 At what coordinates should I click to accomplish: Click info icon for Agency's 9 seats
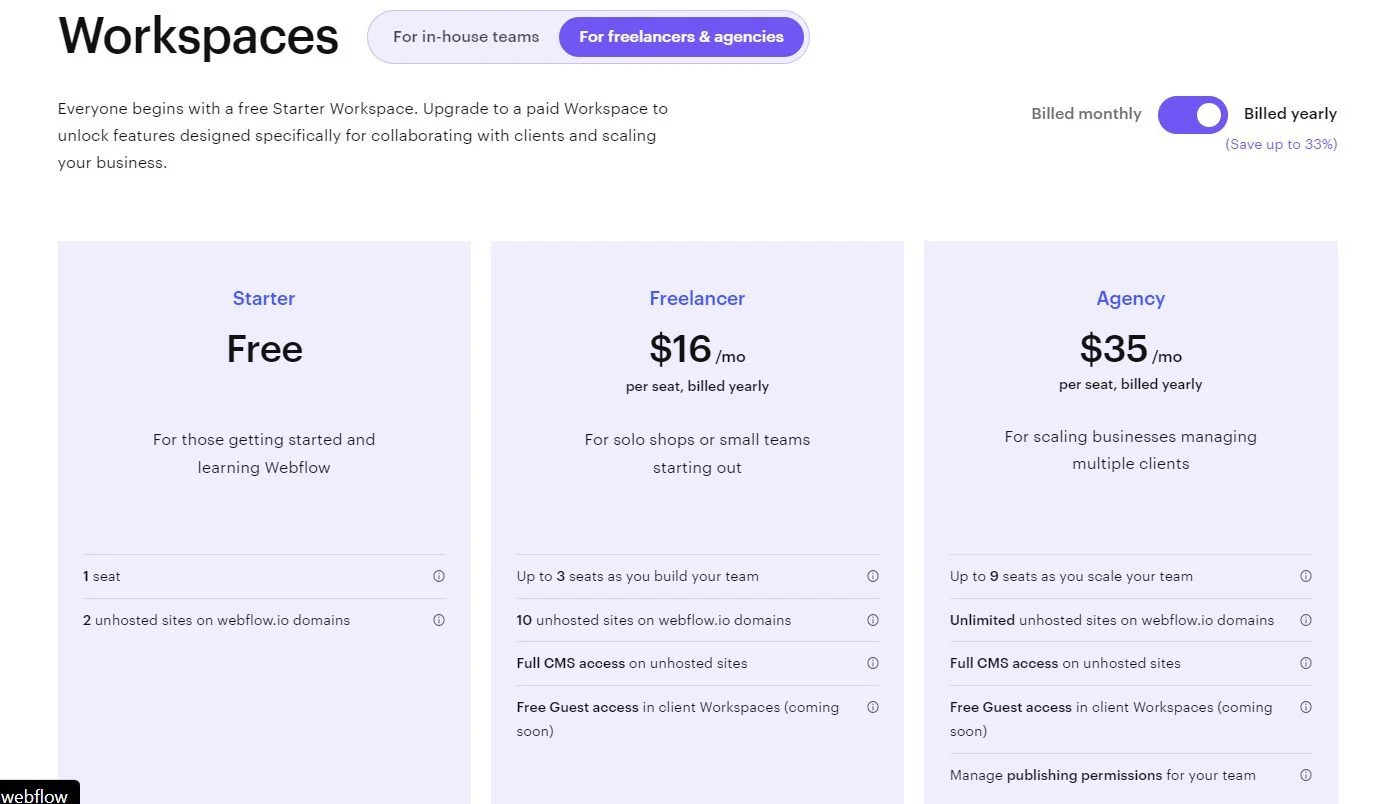[x=1306, y=576]
